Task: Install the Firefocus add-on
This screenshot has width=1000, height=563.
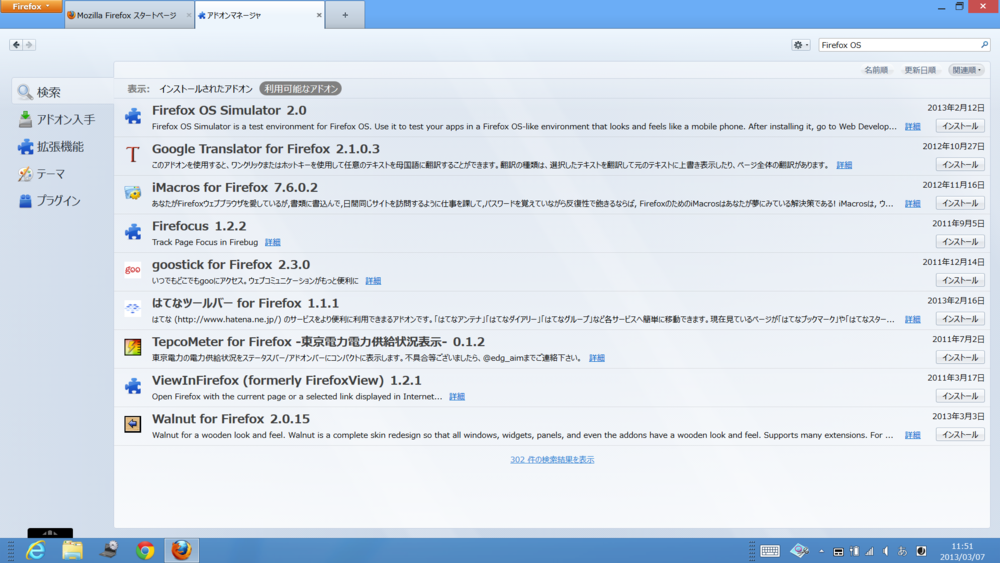Action: 960,242
